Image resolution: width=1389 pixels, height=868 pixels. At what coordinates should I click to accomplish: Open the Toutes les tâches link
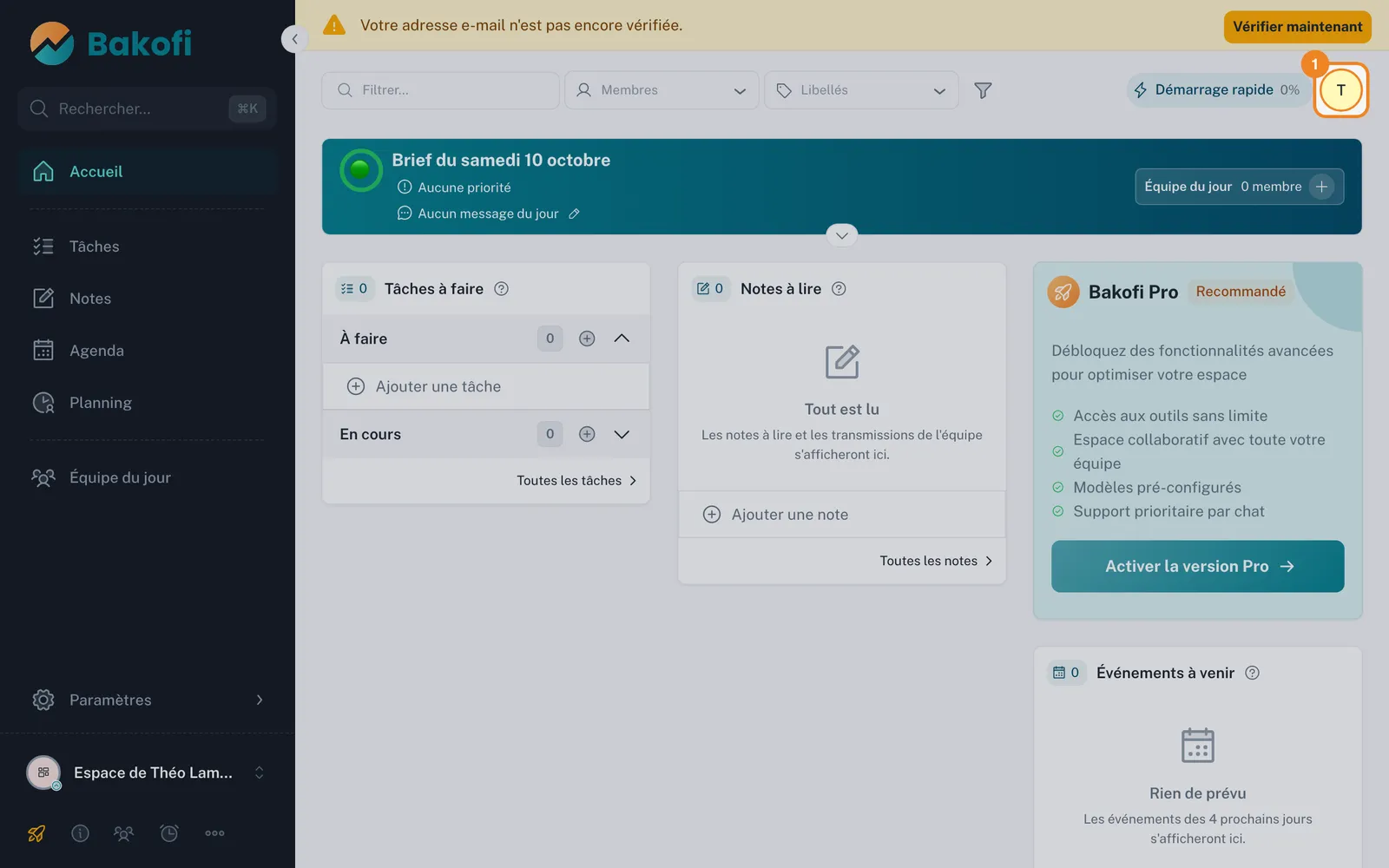(576, 481)
